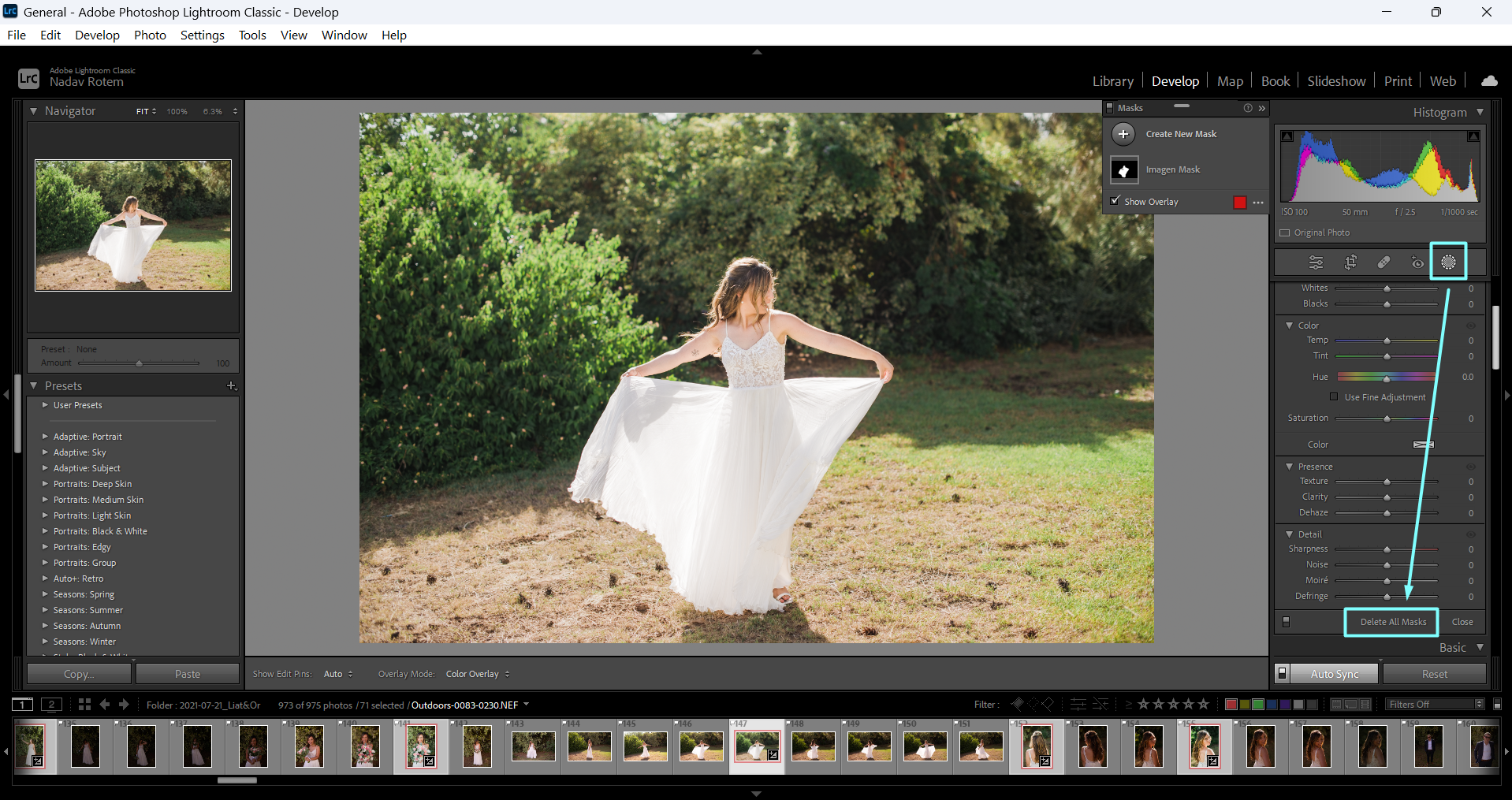Open the Settings menu
This screenshot has width=1512, height=800.
pos(202,35)
